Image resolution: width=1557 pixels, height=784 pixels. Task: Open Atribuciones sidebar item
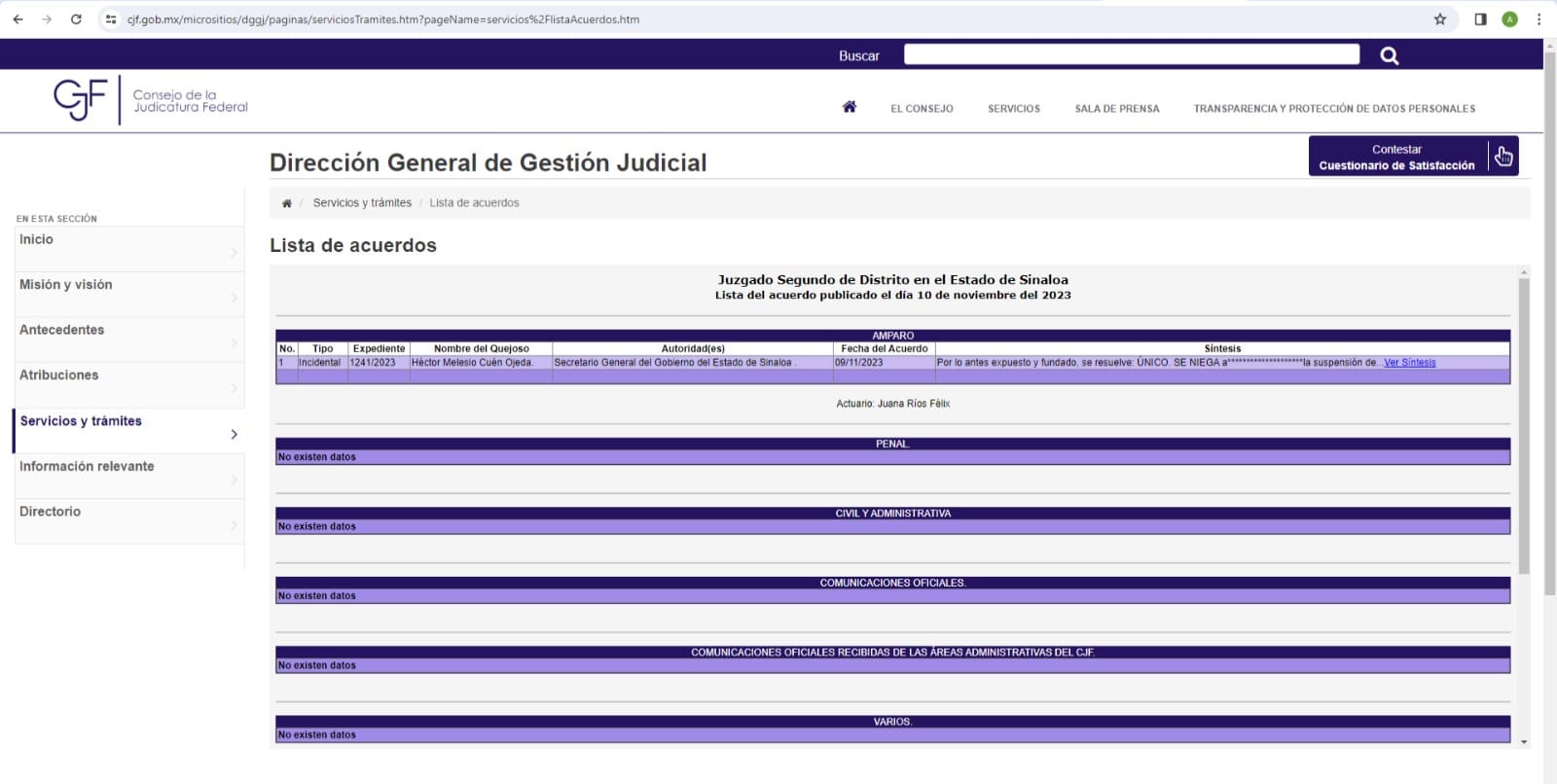click(129, 385)
